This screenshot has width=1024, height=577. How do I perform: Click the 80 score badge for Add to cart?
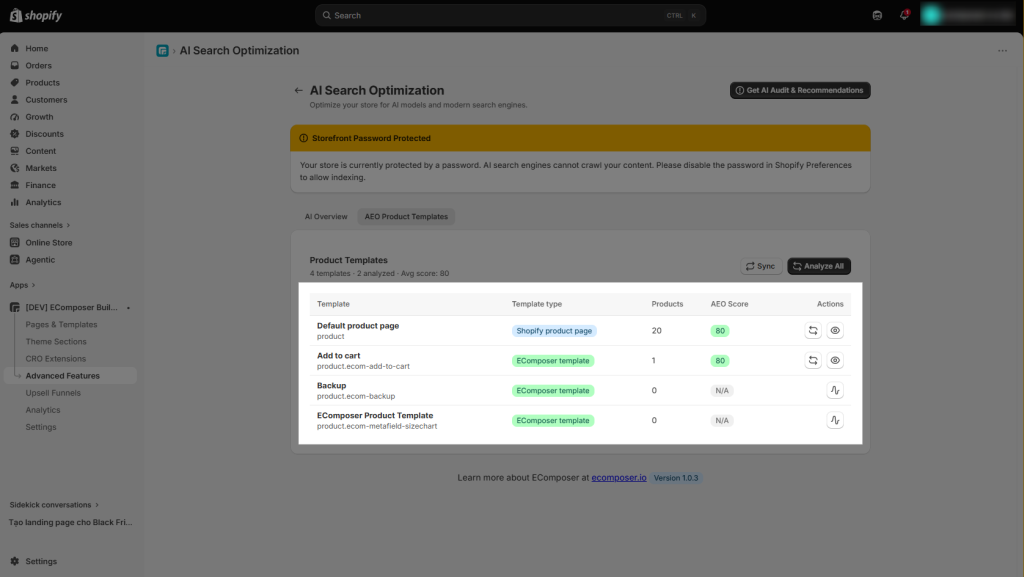coord(720,361)
